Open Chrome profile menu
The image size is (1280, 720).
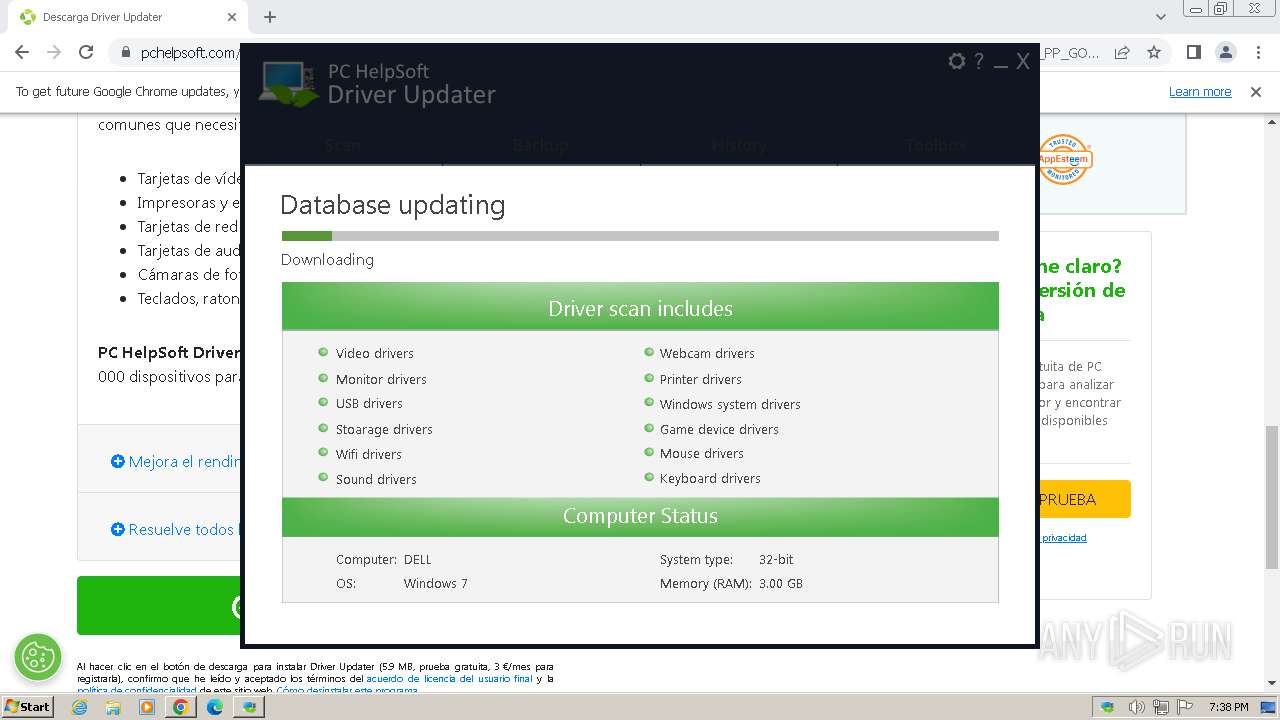point(1225,52)
